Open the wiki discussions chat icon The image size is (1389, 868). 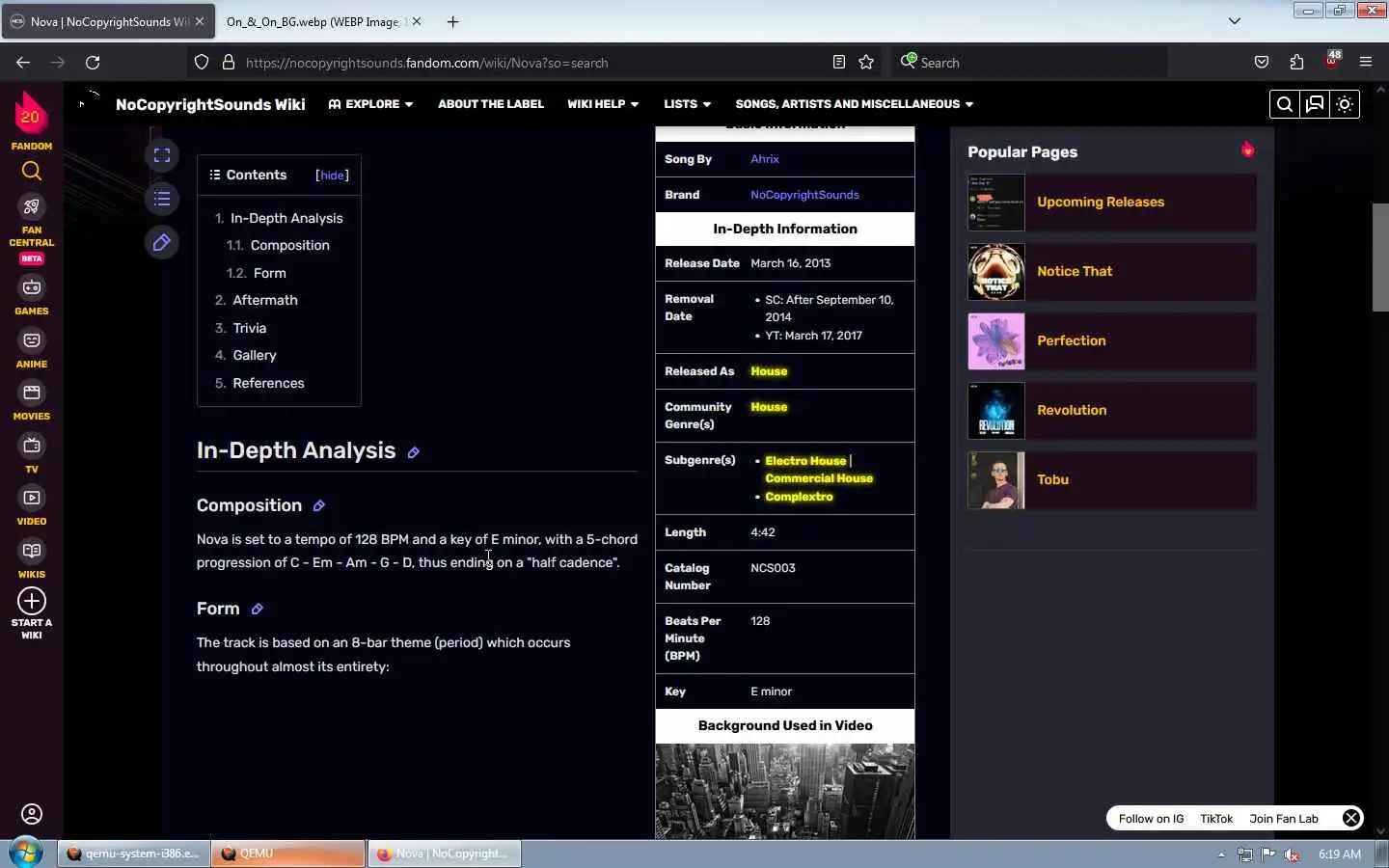1315,104
